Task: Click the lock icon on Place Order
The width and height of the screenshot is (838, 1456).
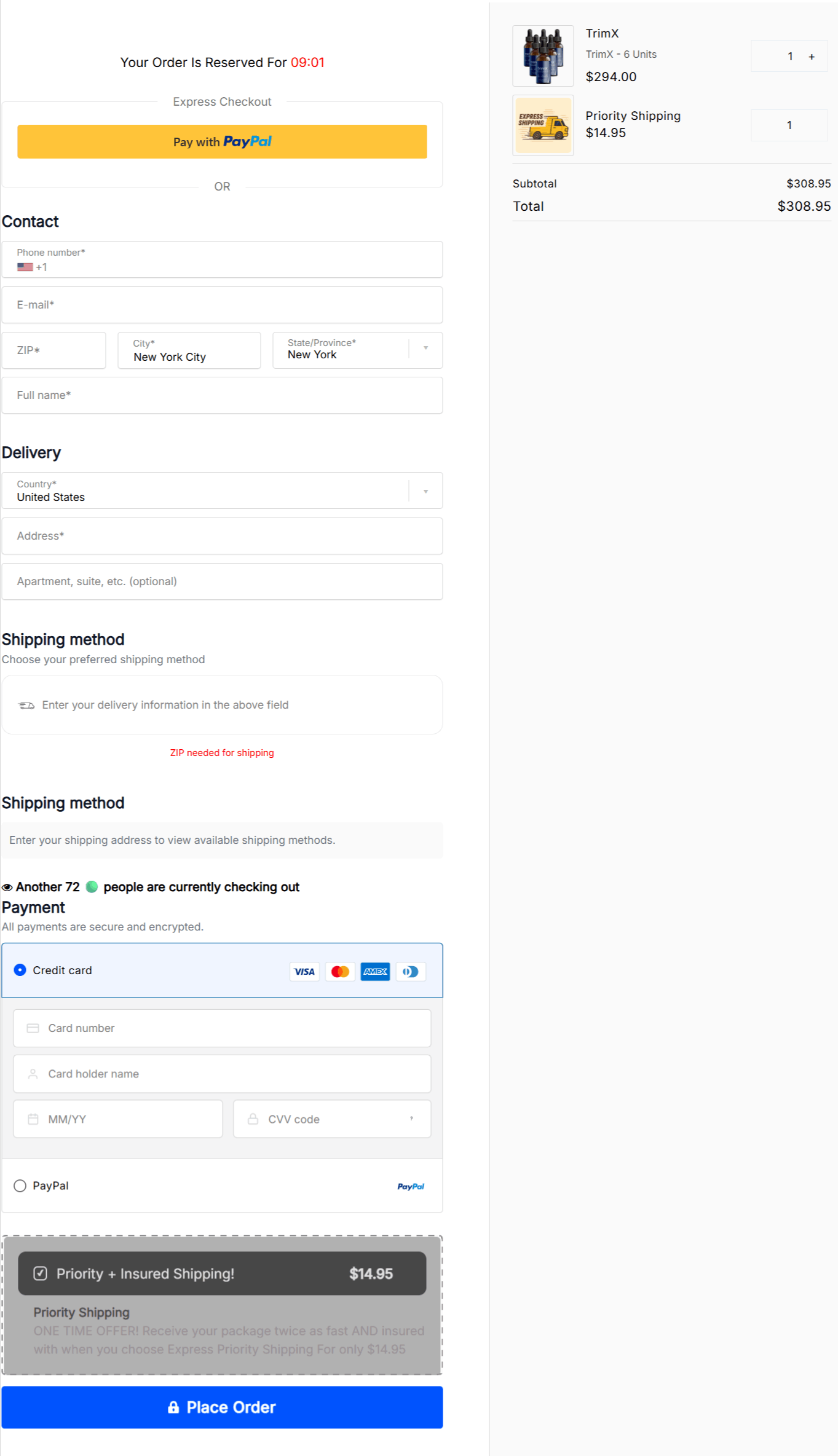Action: 173,1407
